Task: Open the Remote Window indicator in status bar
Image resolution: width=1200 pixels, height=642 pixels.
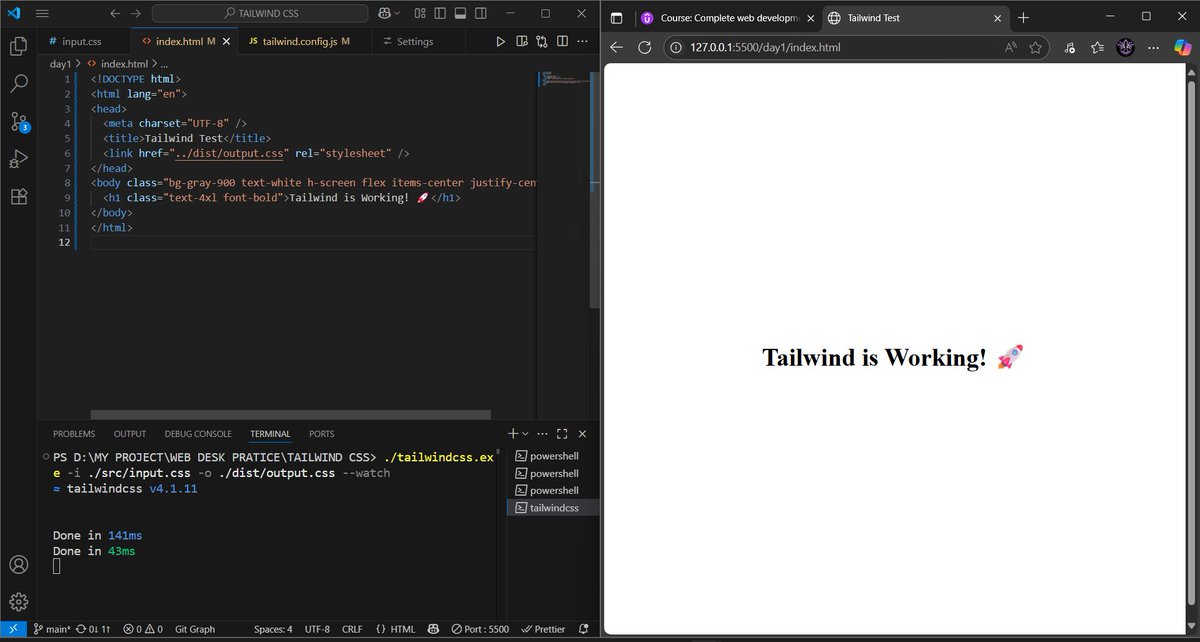Action: click(x=12, y=629)
